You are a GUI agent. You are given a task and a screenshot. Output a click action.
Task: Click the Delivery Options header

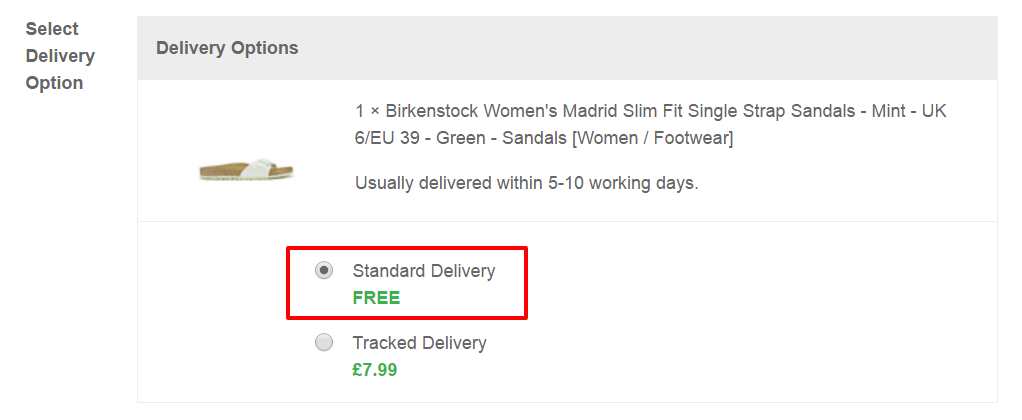pos(227,48)
